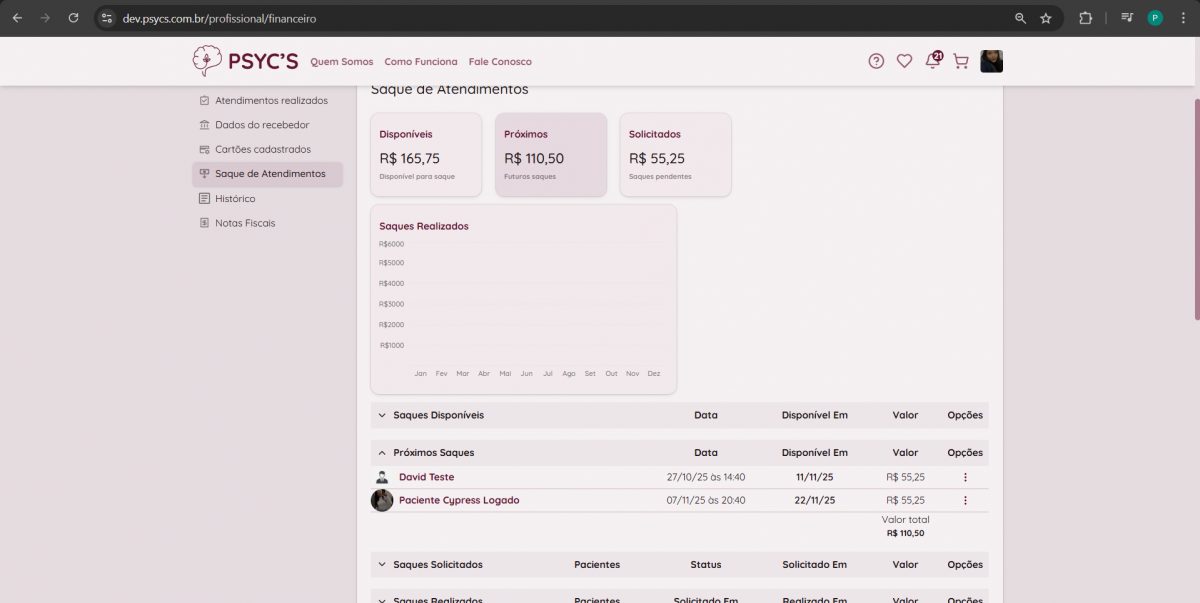Open notifications bell with badge

pos(932,61)
